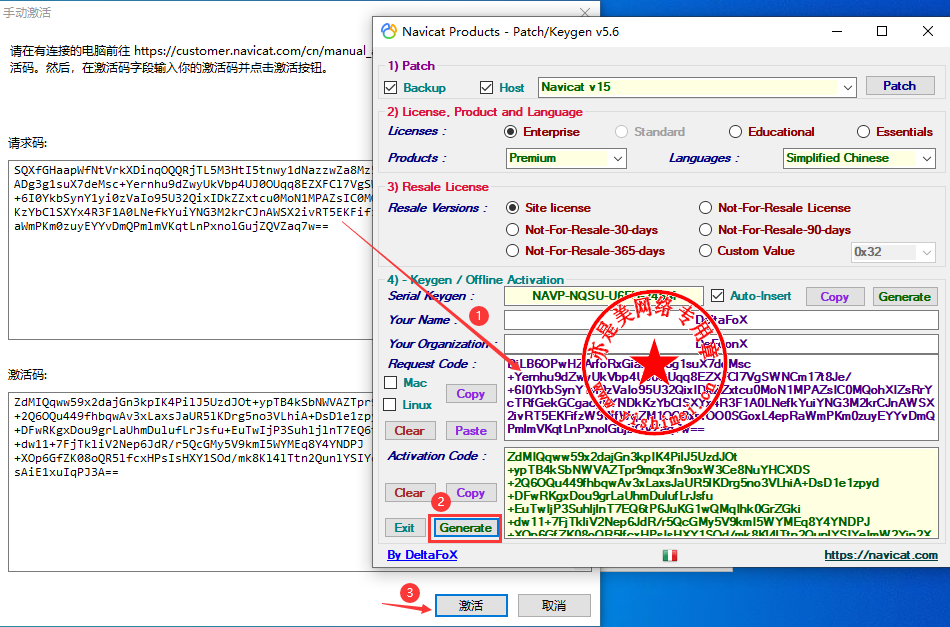Select the Educational license radio button

click(736, 131)
